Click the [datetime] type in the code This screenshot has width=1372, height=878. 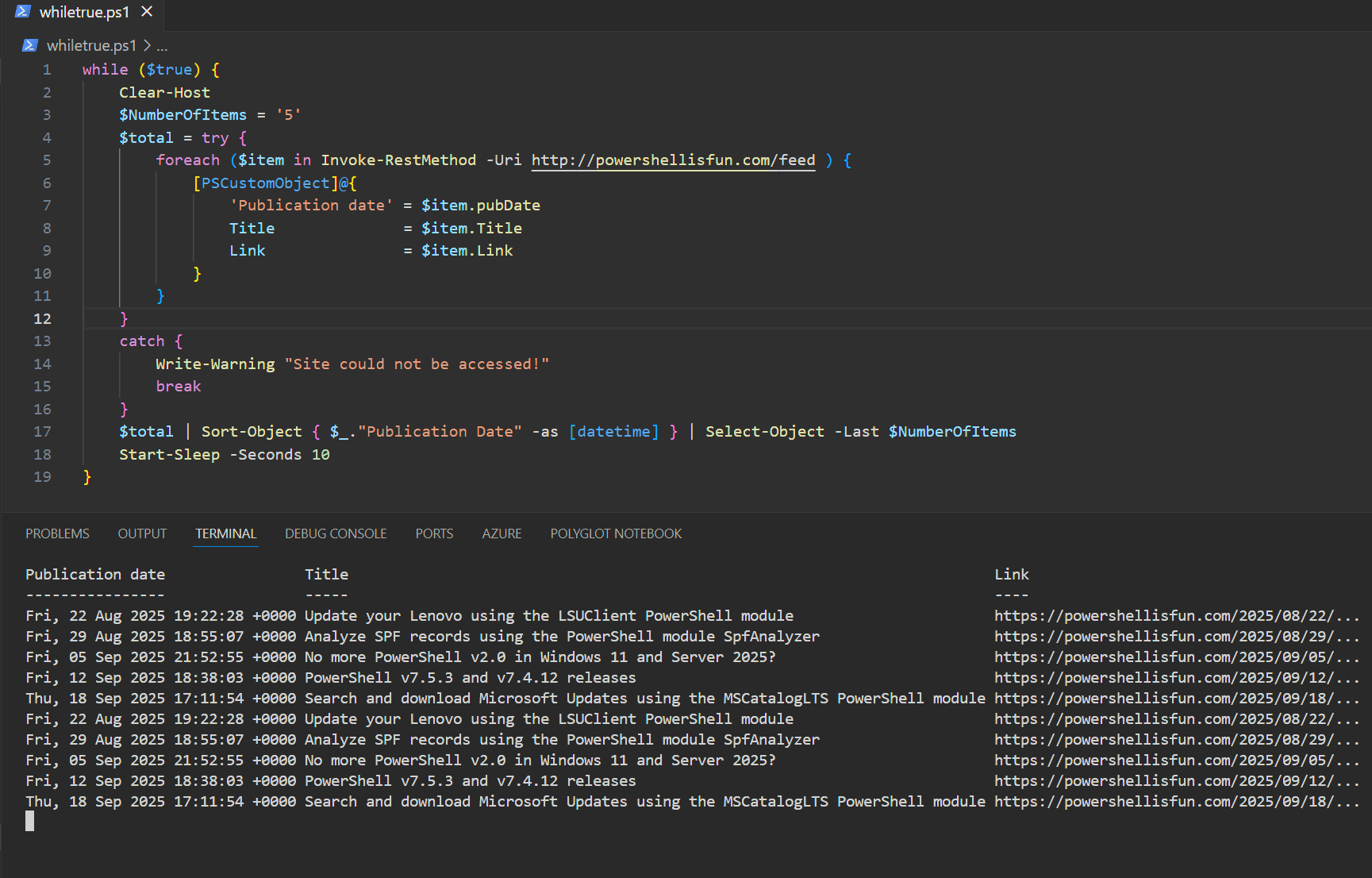[x=613, y=432]
